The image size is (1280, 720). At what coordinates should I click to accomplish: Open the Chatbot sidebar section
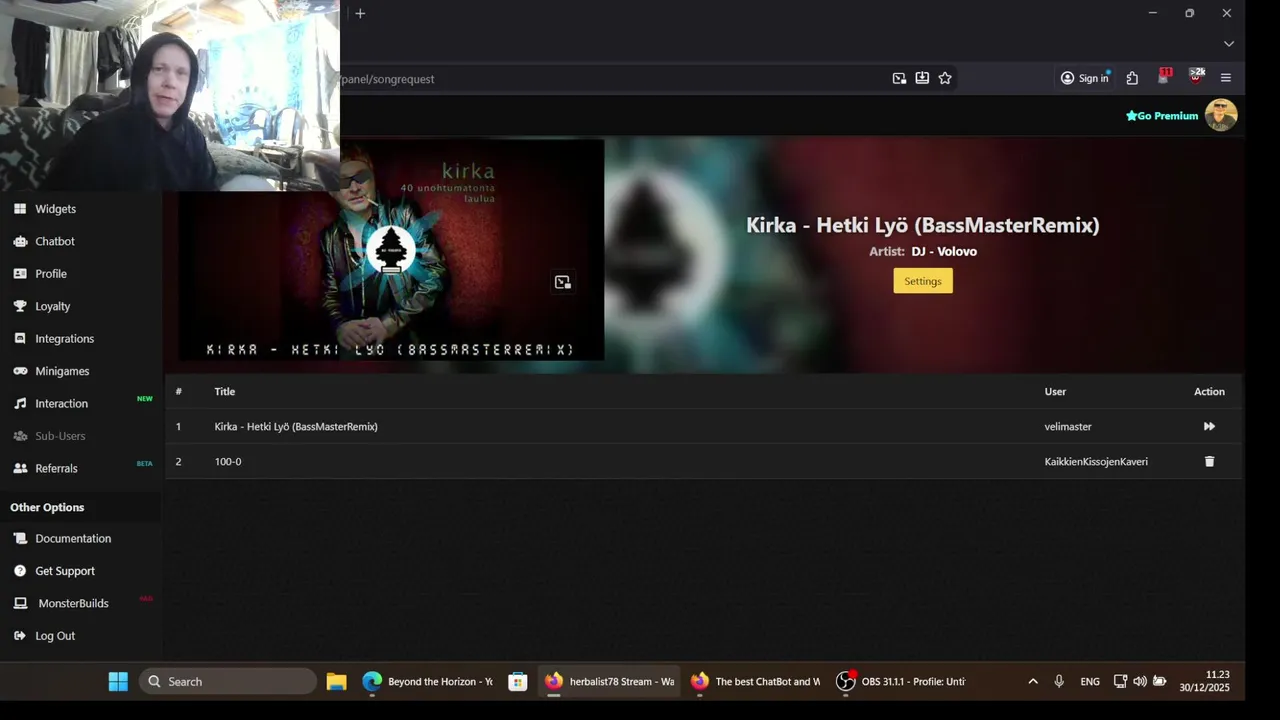(x=55, y=241)
